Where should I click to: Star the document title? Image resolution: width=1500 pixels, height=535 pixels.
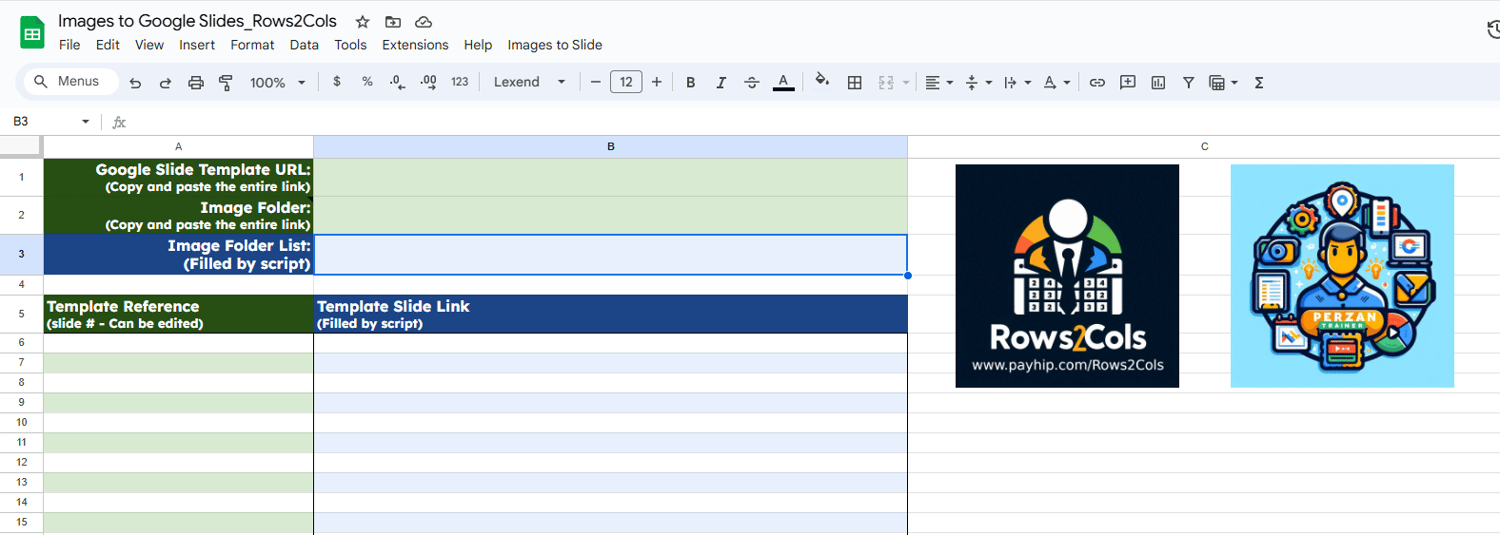tap(363, 21)
